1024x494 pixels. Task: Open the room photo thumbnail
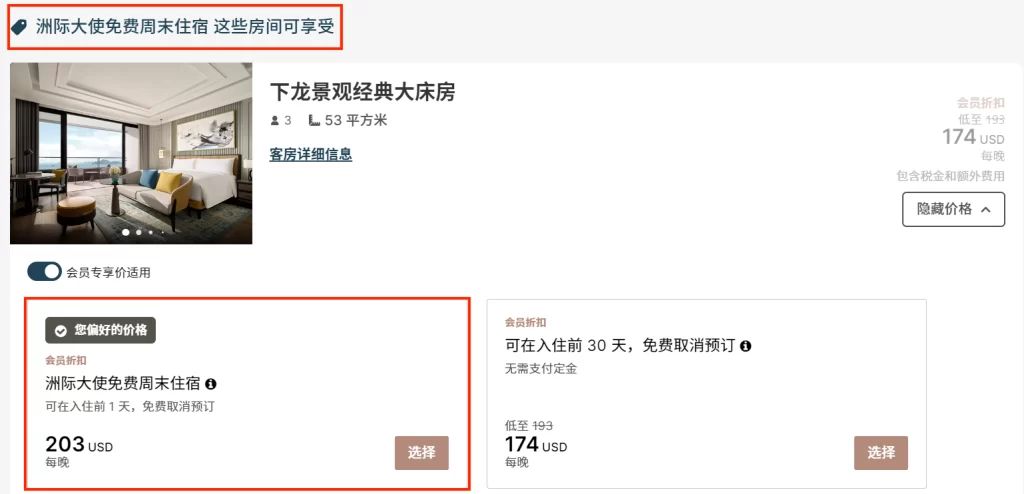click(x=131, y=154)
